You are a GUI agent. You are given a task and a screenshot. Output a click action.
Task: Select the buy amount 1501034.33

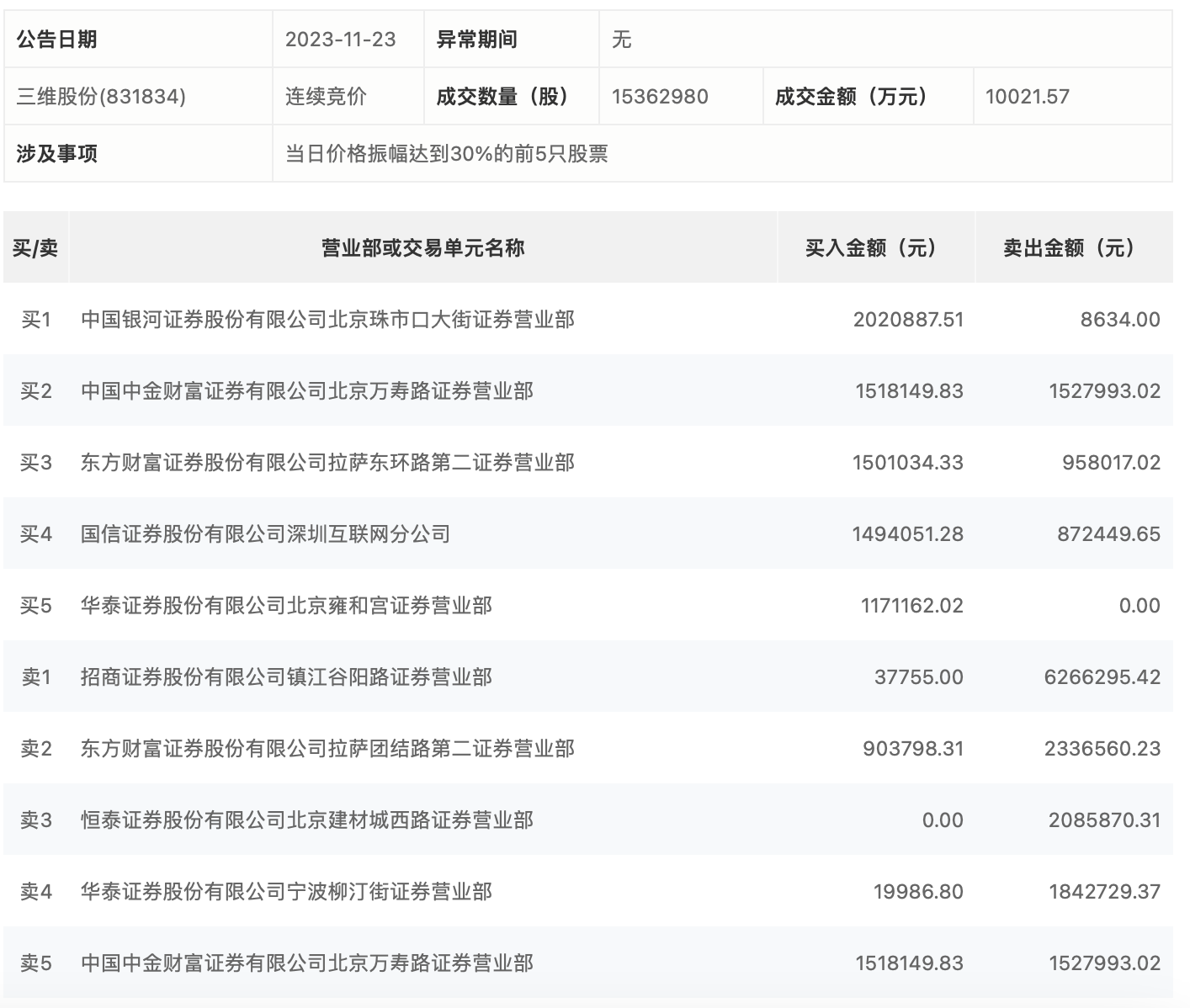click(908, 463)
